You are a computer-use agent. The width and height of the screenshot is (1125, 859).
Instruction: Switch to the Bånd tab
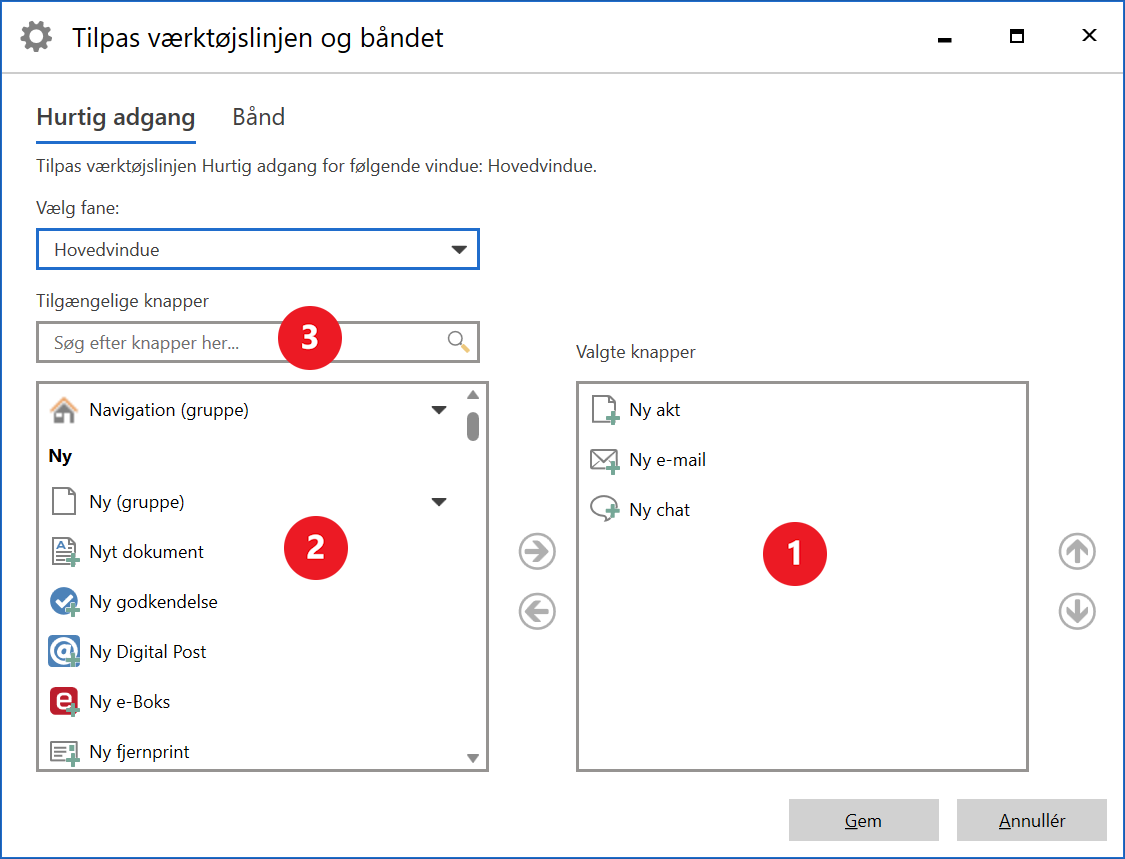coord(258,117)
